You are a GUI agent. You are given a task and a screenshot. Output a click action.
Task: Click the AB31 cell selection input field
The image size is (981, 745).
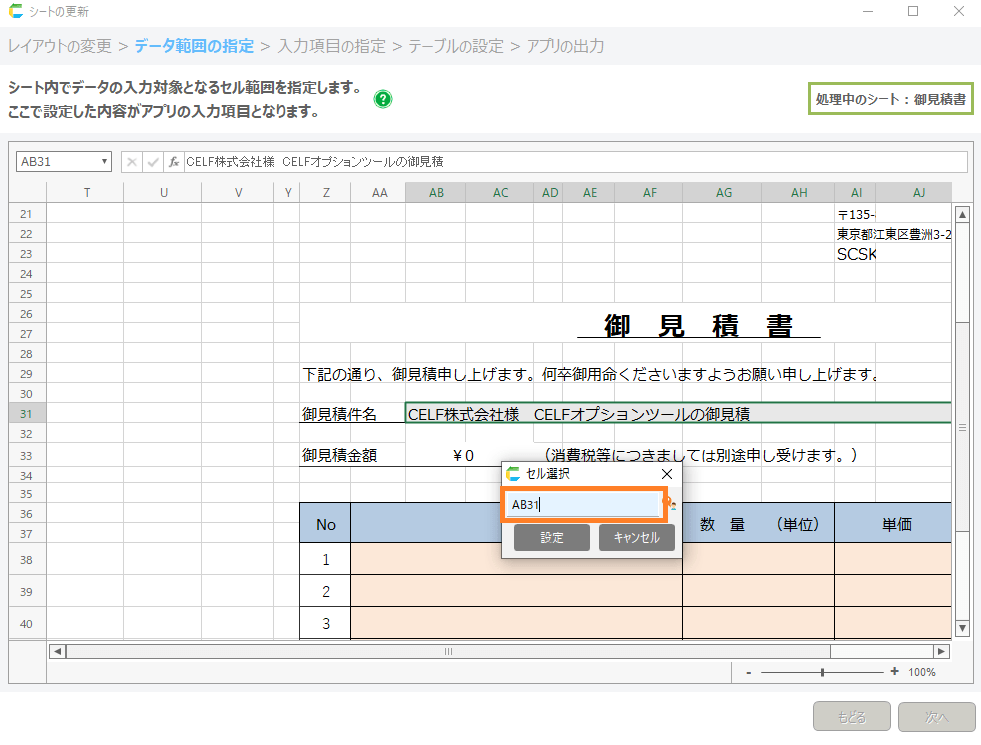[583, 505]
